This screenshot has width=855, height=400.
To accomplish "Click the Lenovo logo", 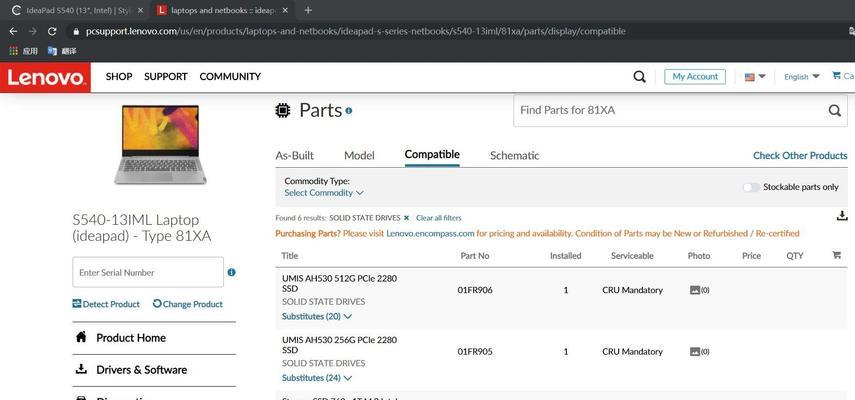I will [x=46, y=77].
